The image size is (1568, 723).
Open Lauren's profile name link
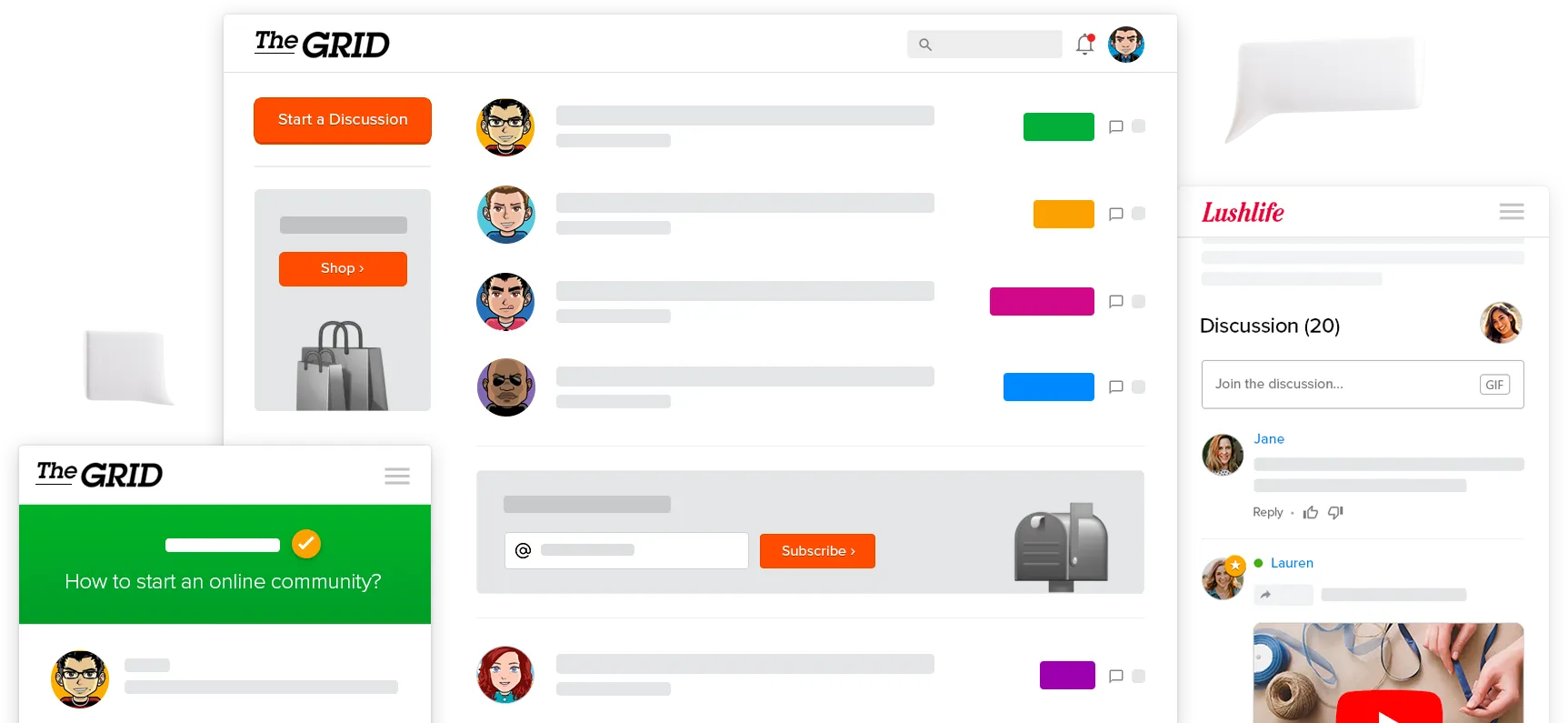click(x=1292, y=563)
